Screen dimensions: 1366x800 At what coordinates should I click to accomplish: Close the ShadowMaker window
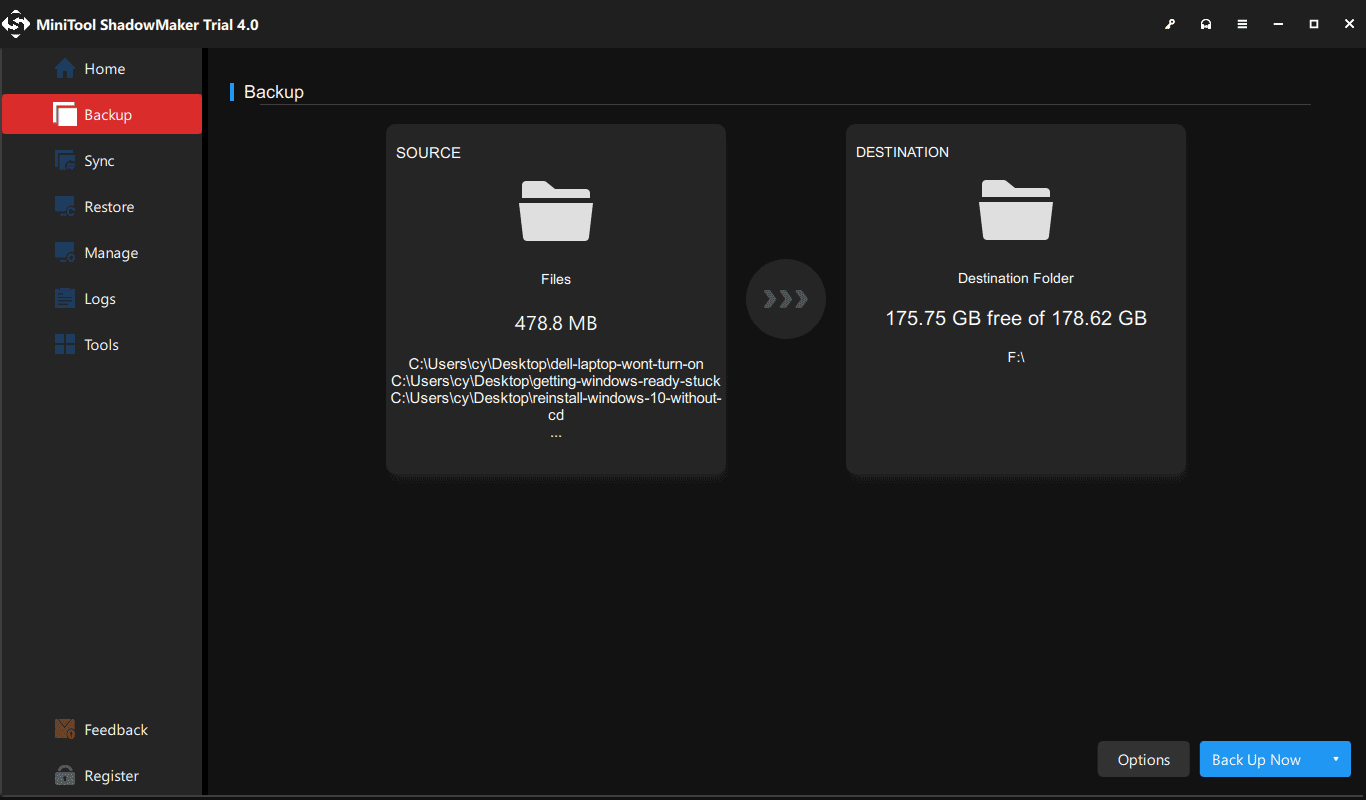[x=1350, y=24]
